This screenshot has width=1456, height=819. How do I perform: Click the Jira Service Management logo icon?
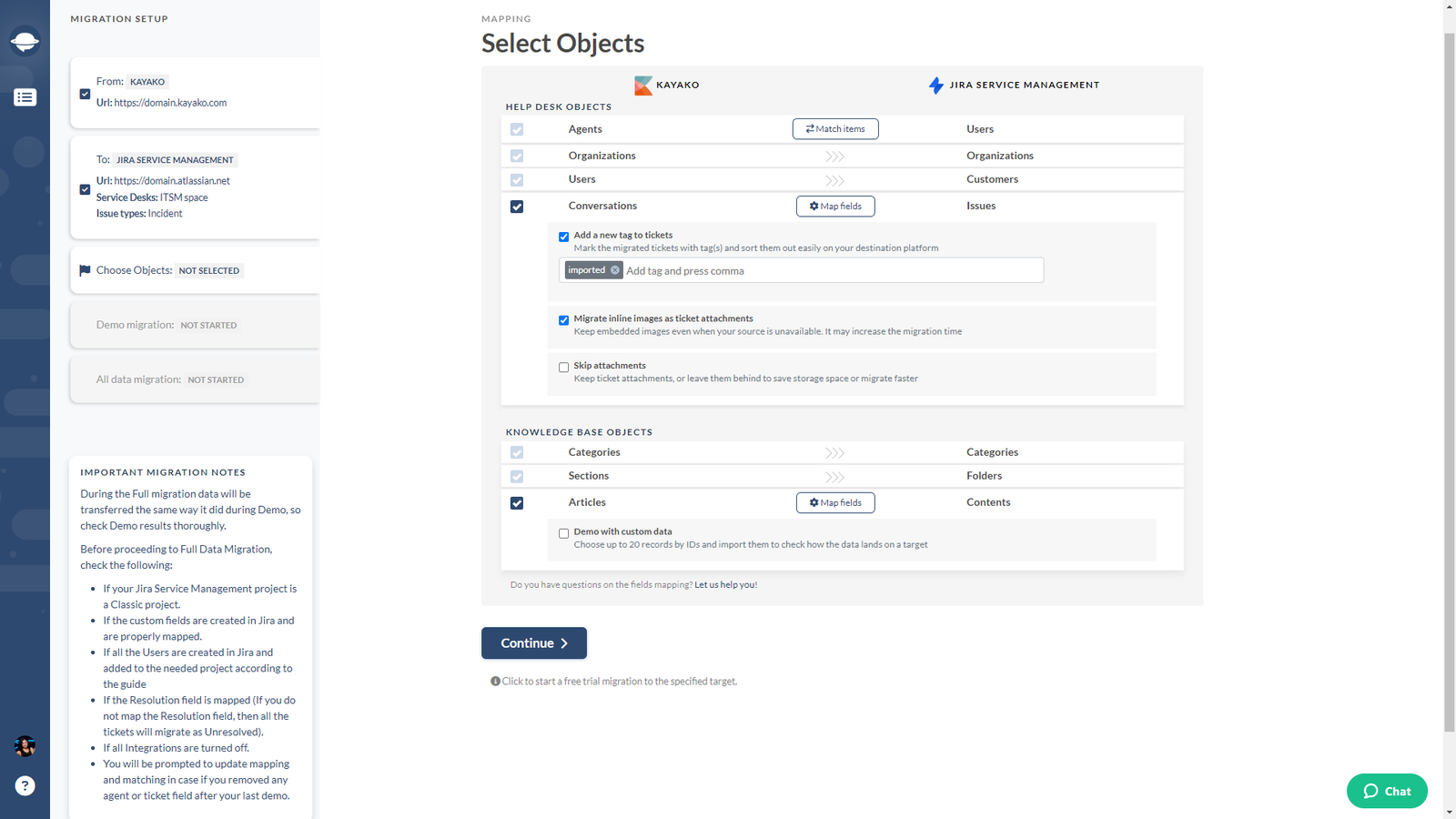(x=935, y=86)
